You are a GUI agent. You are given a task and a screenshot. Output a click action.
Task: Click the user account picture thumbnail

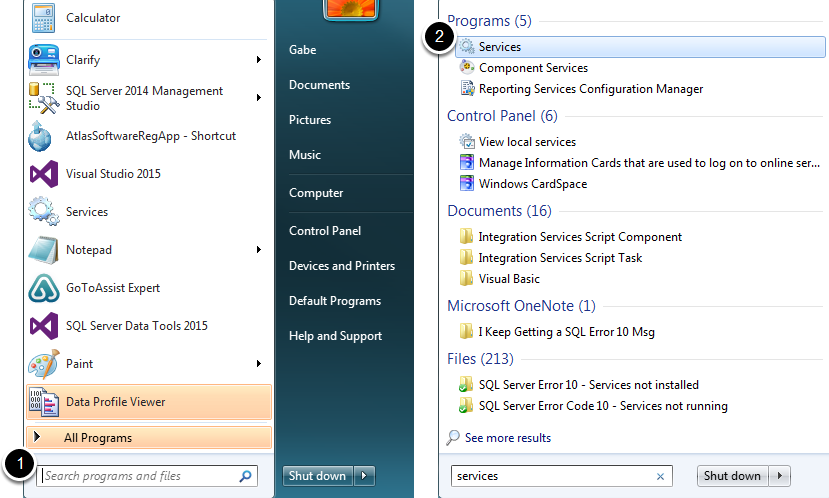pos(351,10)
